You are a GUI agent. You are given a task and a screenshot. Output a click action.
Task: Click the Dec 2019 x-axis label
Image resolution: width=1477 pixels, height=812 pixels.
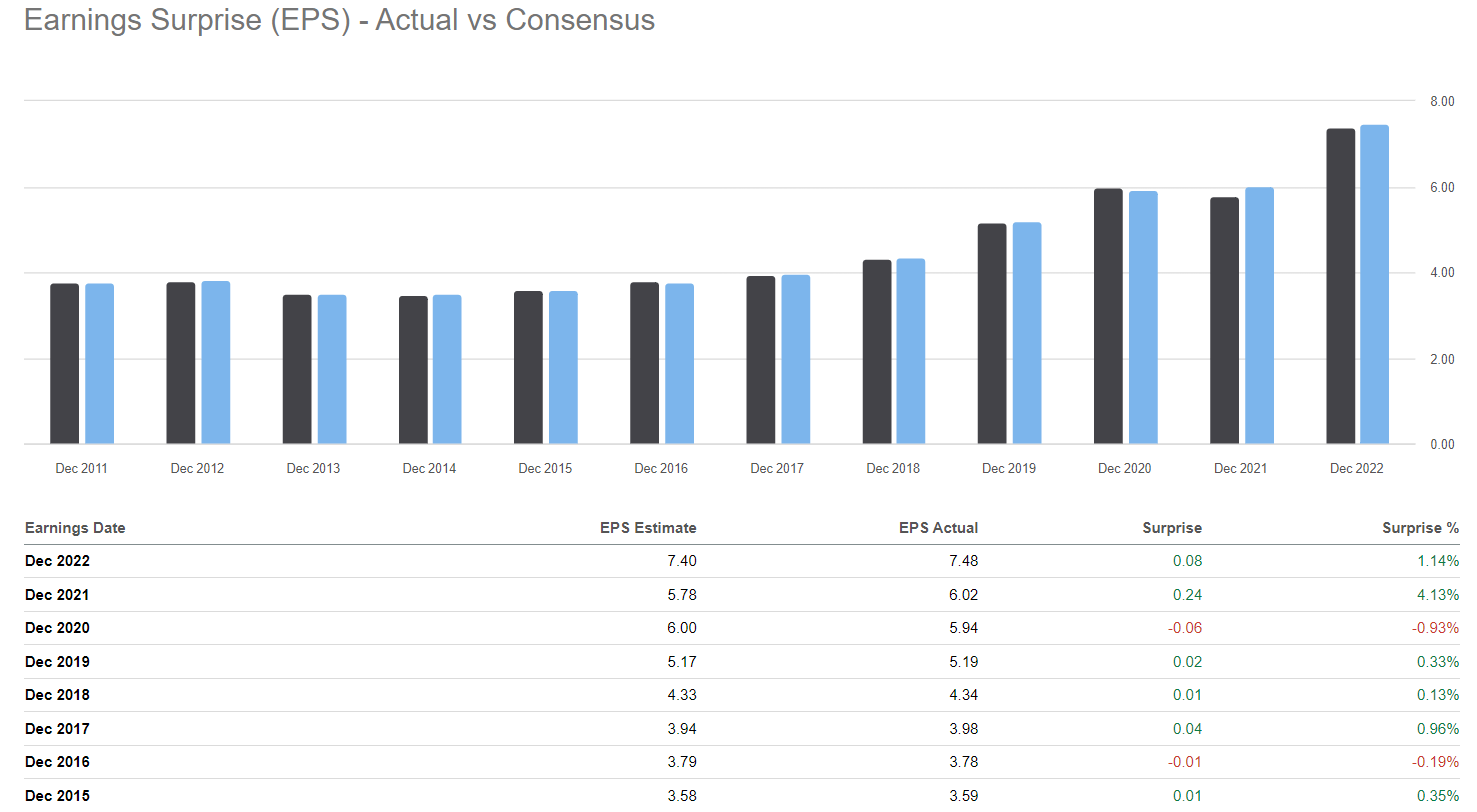[1009, 468]
